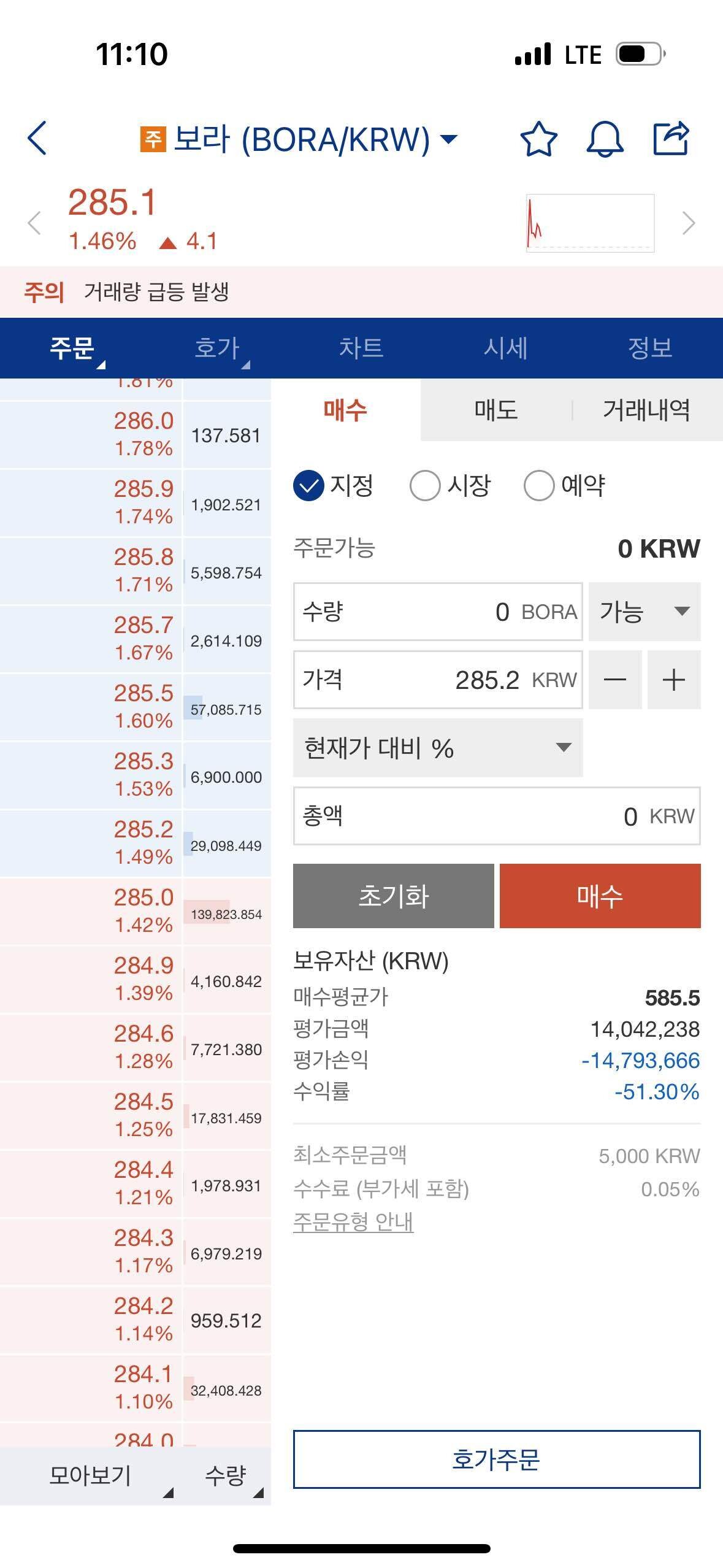Open the mini price sparkline chart
The height and width of the screenshot is (1568, 723).
(590, 223)
